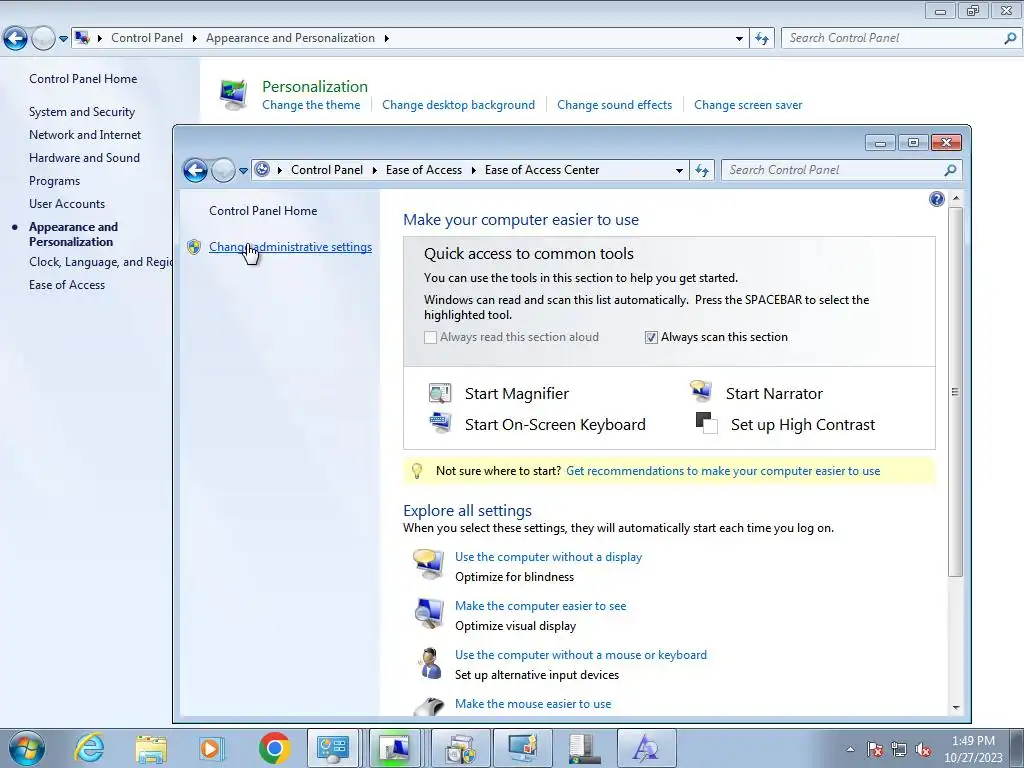Image resolution: width=1024 pixels, height=768 pixels.
Task: Click Change the theme link
Action: click(311, 105)
